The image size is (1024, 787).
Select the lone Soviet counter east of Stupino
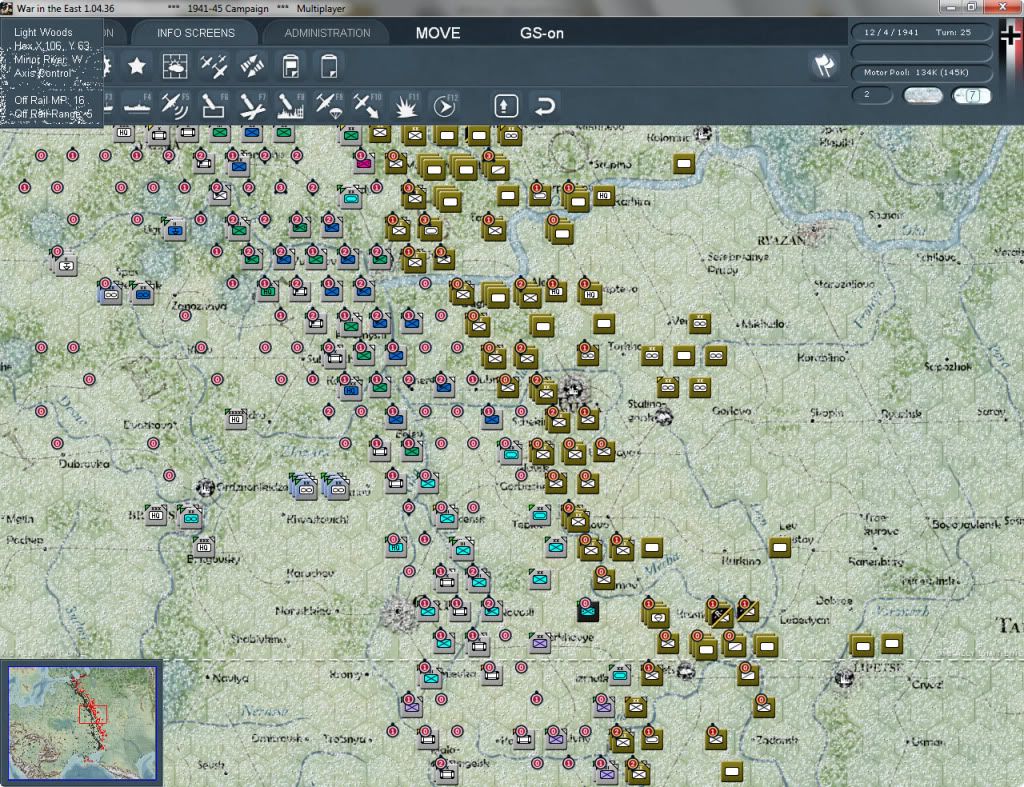click(x=684, y=163)
